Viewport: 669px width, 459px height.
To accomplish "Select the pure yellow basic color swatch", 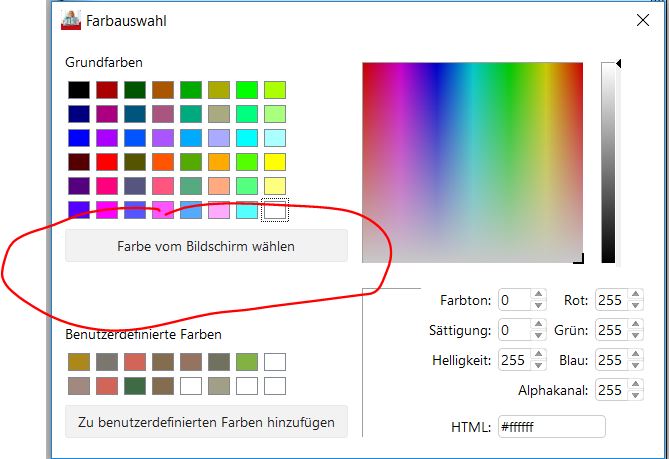I will coord(275,162).
